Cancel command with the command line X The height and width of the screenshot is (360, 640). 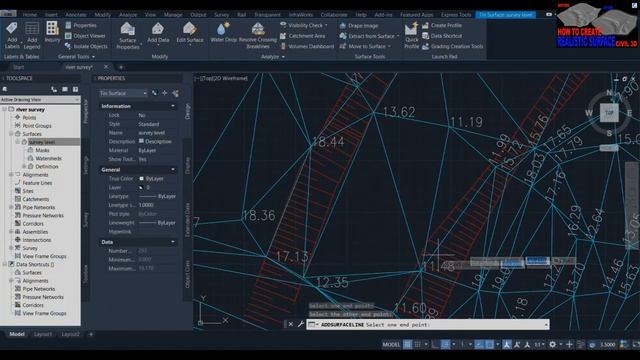(291, 324)
